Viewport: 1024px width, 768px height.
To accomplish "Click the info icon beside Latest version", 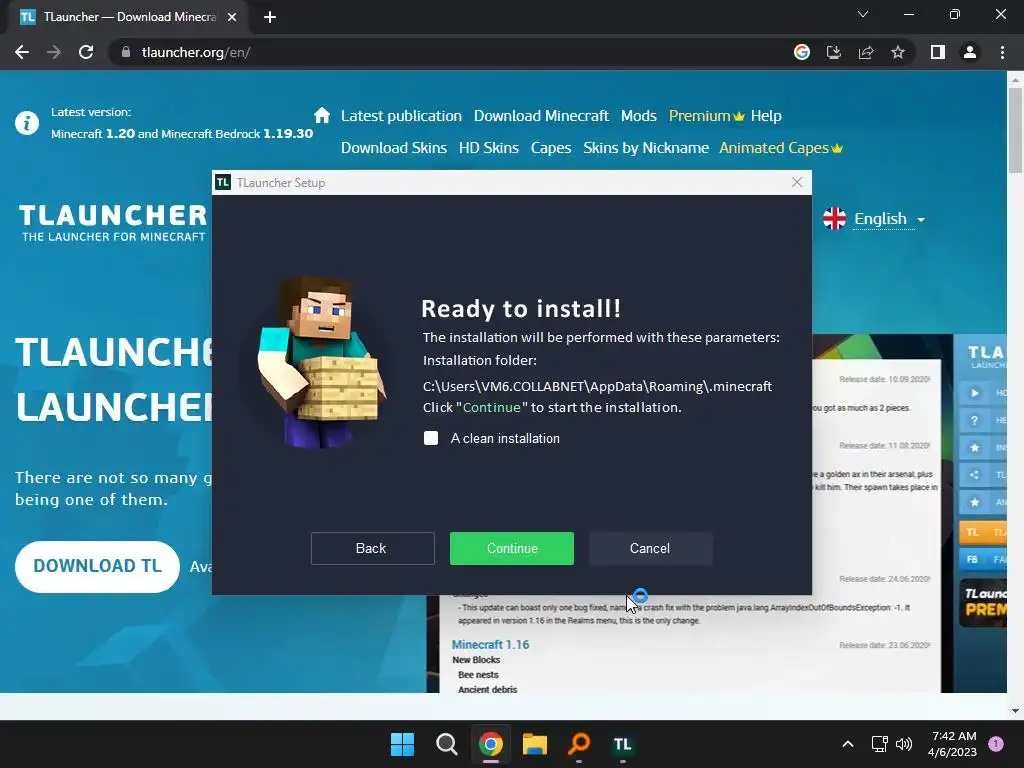I will point(27,122).
